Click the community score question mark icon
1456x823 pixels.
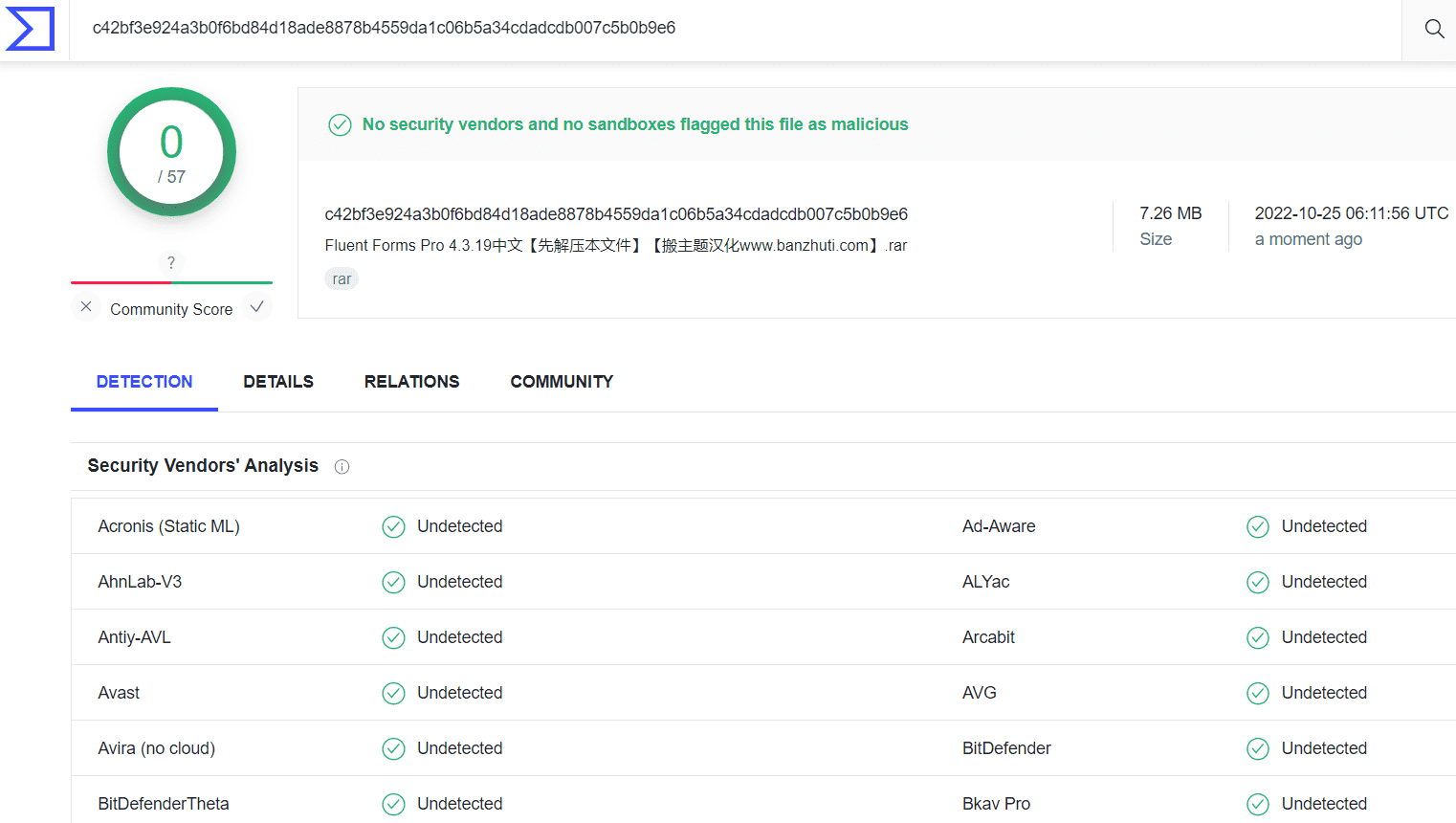pos(171,262)
